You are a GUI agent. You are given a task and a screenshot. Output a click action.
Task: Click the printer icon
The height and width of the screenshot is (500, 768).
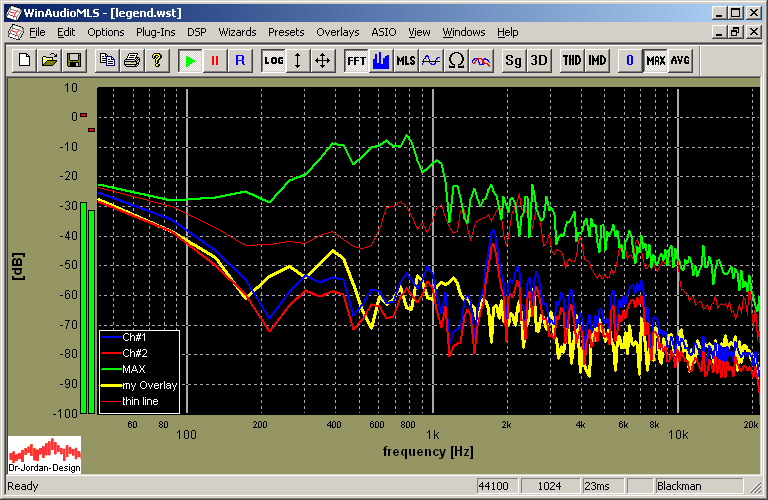click(131, 61)
